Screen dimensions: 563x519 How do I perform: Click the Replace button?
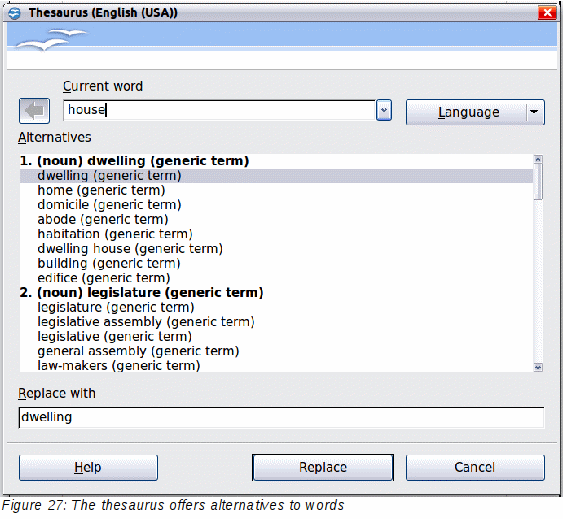click(323, 467)
